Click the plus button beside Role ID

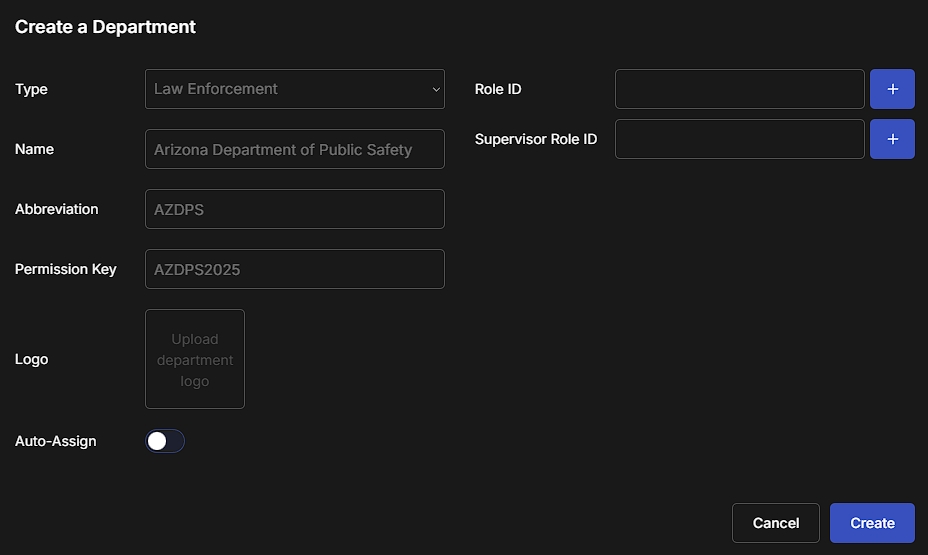[x=892, y=89]
